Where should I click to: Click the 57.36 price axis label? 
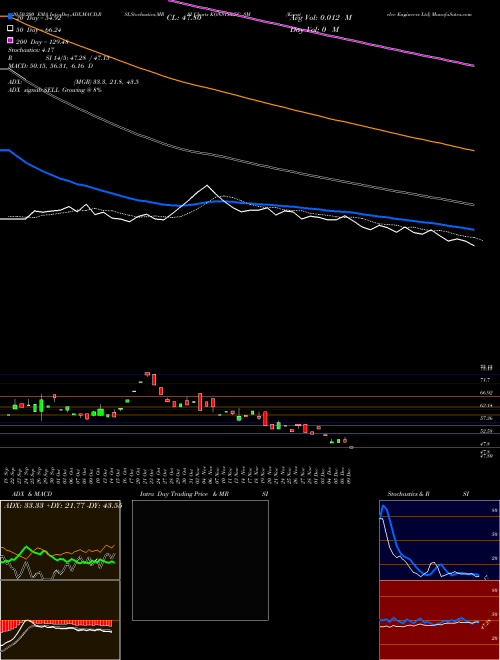(x=486, y=418)
